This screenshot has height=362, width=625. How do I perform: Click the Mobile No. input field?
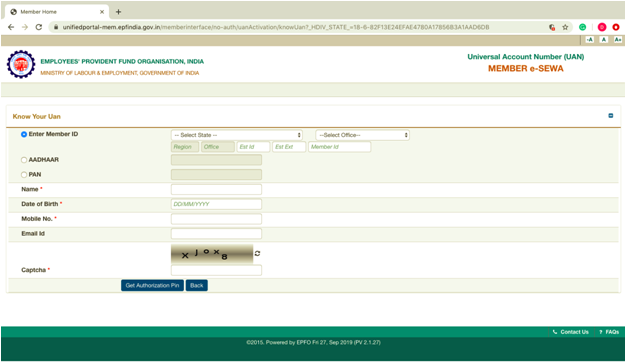216,219
